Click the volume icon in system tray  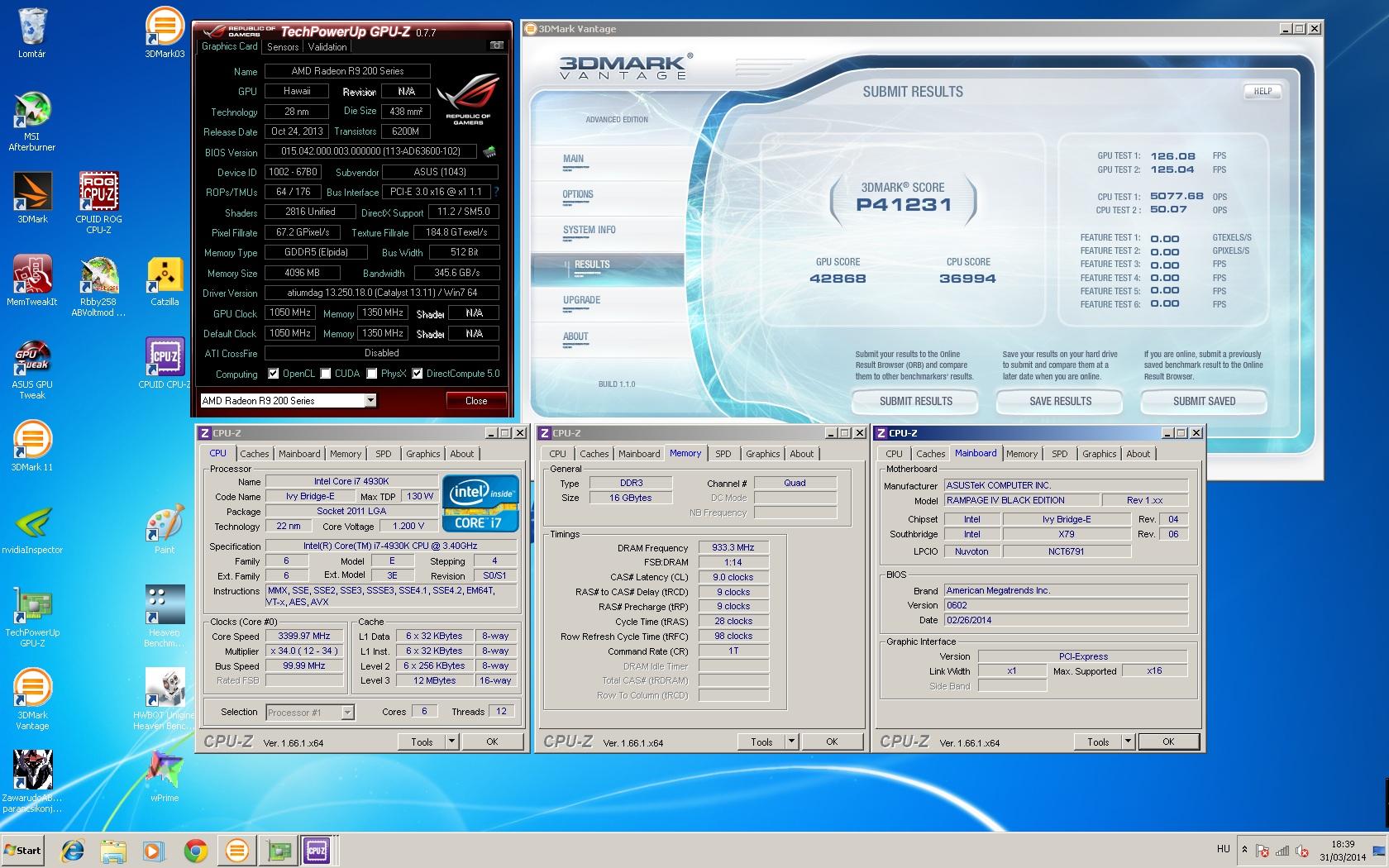pos(1302,851)
